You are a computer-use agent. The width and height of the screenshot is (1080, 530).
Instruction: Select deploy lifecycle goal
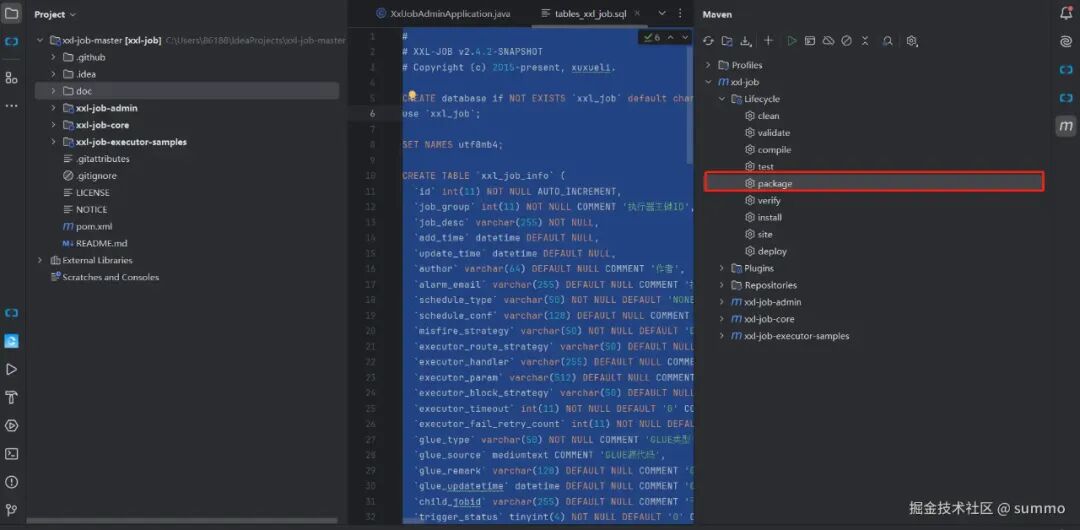point(771,252)
